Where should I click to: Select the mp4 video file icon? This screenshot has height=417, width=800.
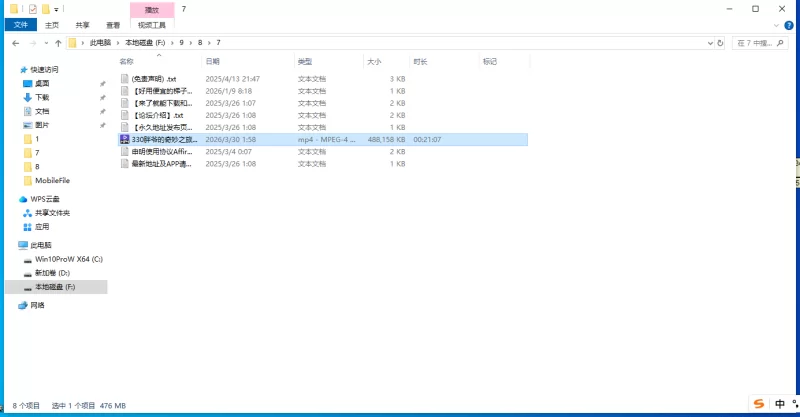pos(124,140)
